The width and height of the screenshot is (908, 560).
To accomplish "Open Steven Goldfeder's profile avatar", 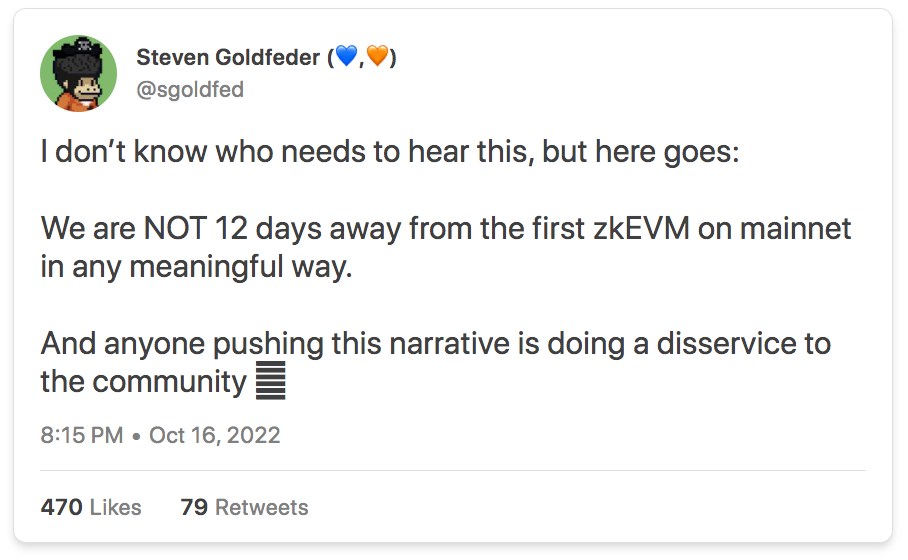I will [x=78, y=74].
